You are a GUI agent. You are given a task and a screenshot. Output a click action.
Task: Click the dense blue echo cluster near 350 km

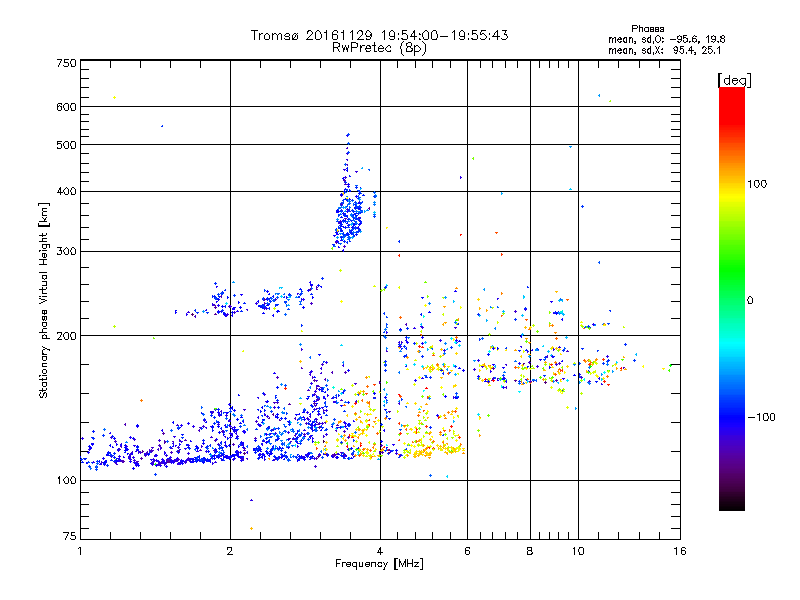coord(349,217)
